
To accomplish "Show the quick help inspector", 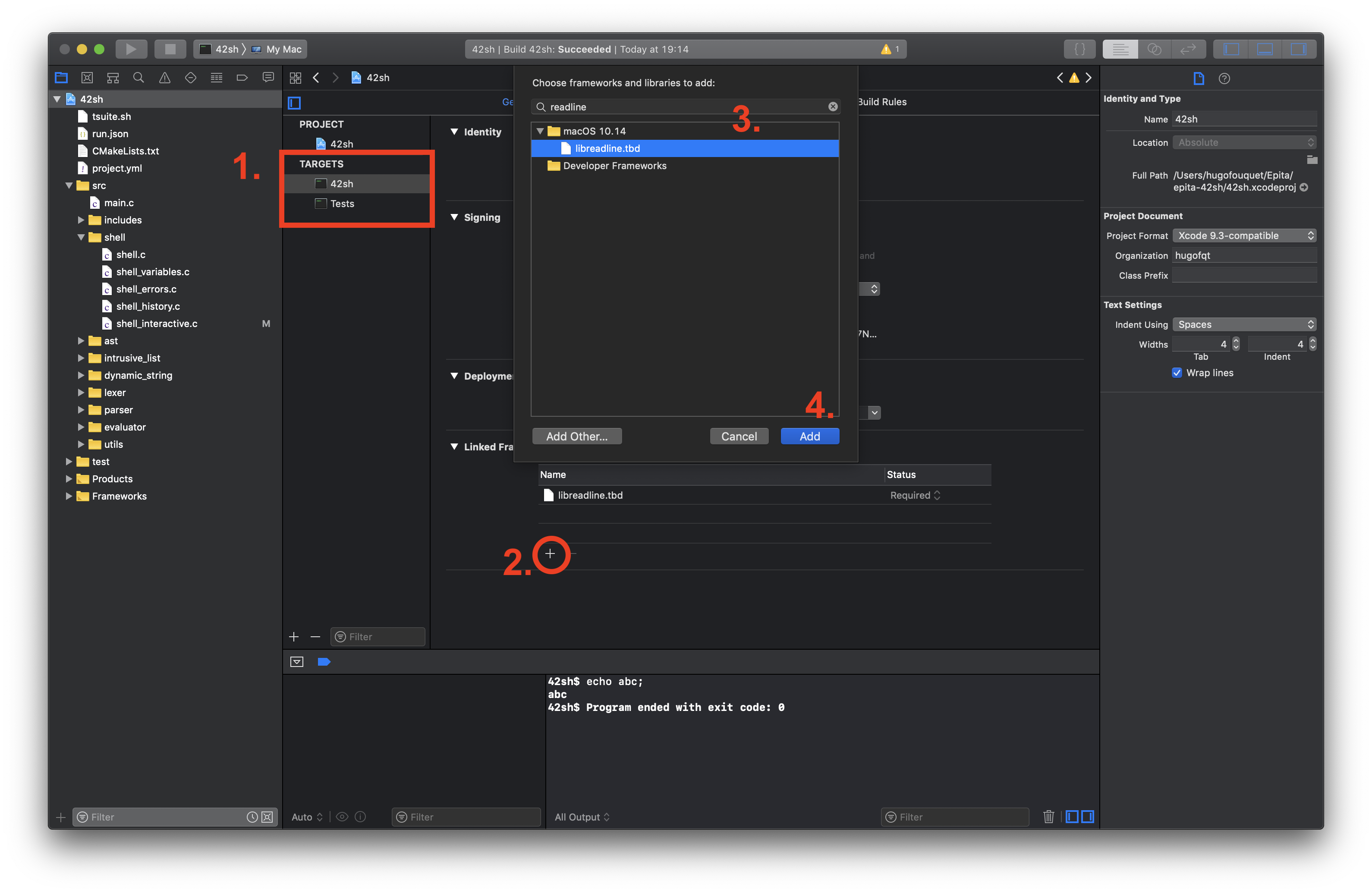I will (x=1224, y=79).
